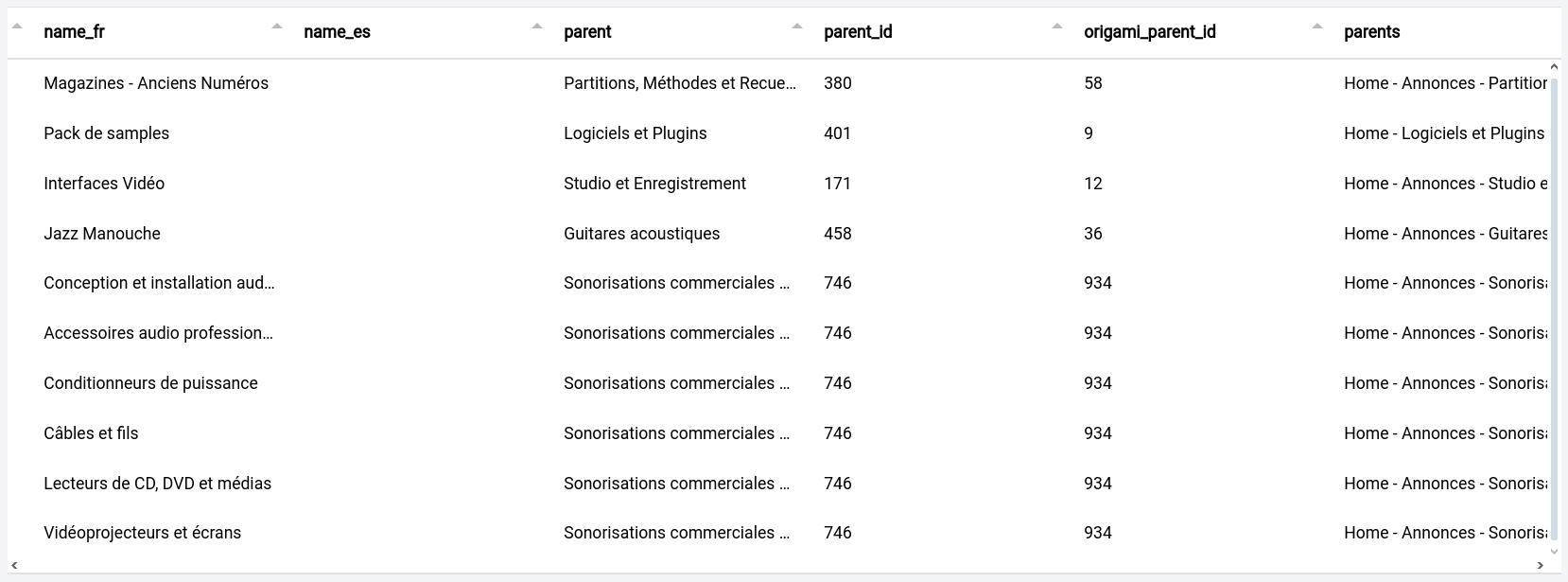Click the sort arrow beside parent_id header
This screenshot has width=1568, height=582.
[x=1057, y=26]
